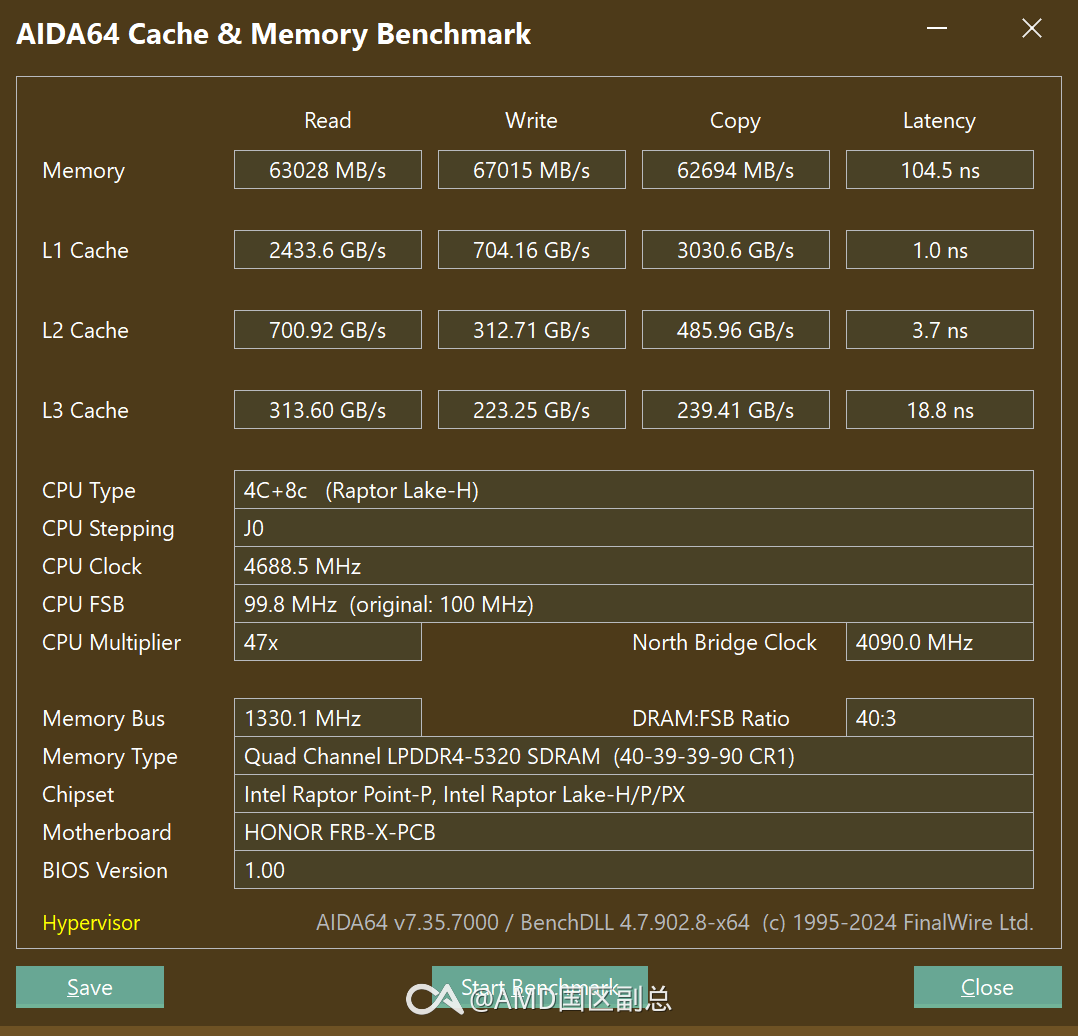Click the L3 Cache row label
Viewport: 1078px width, 1036px height.
coord(85,410)
